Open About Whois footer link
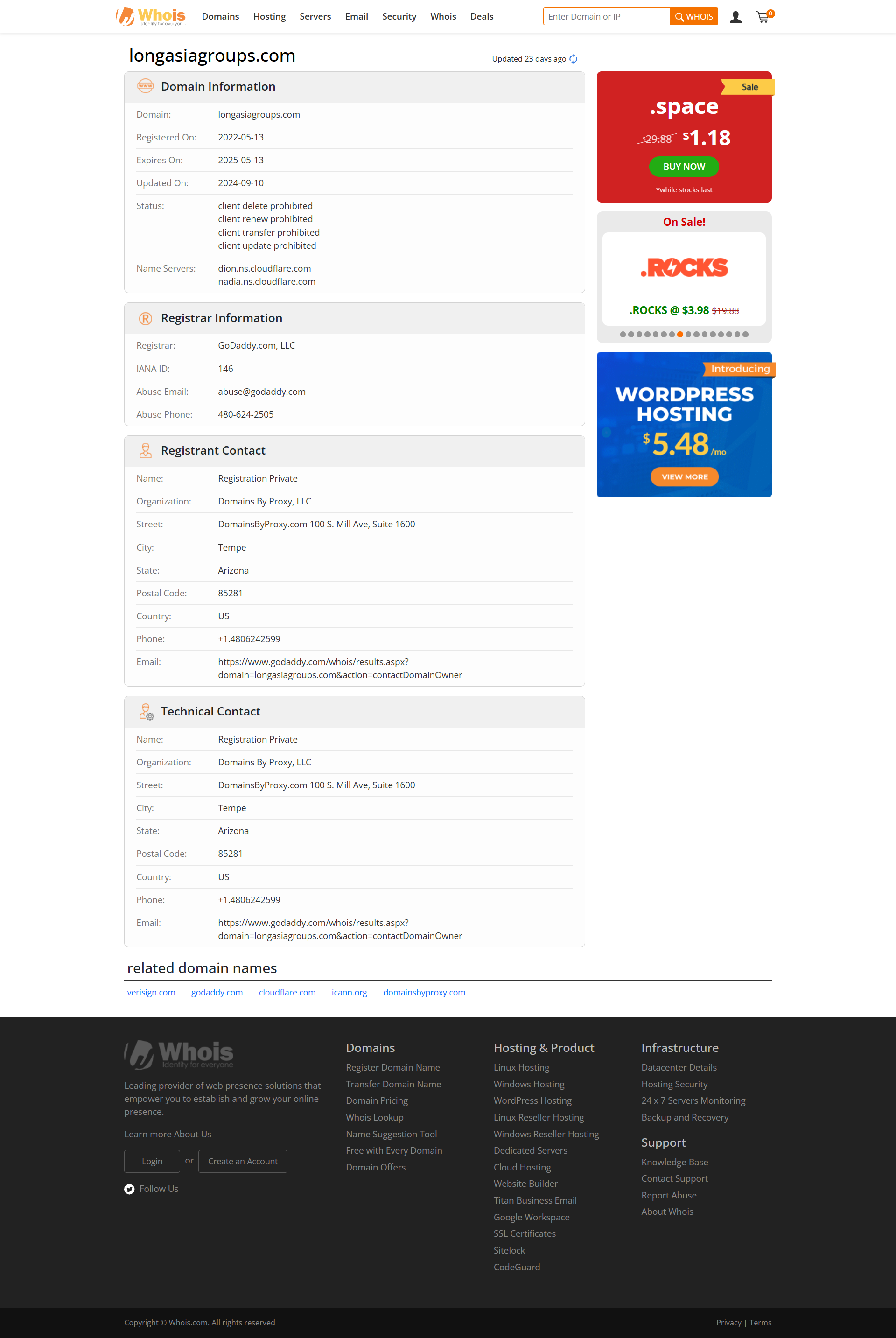 point(667,1212)
